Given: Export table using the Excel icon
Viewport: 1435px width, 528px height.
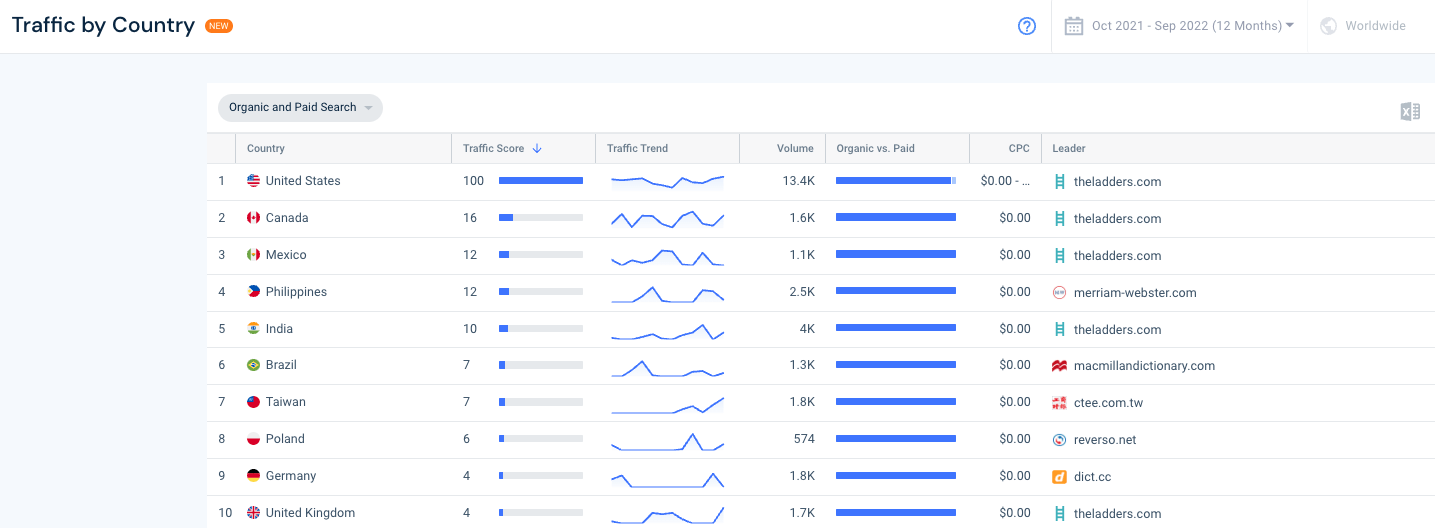Looking at the screenshot, I should point(1410,111).
